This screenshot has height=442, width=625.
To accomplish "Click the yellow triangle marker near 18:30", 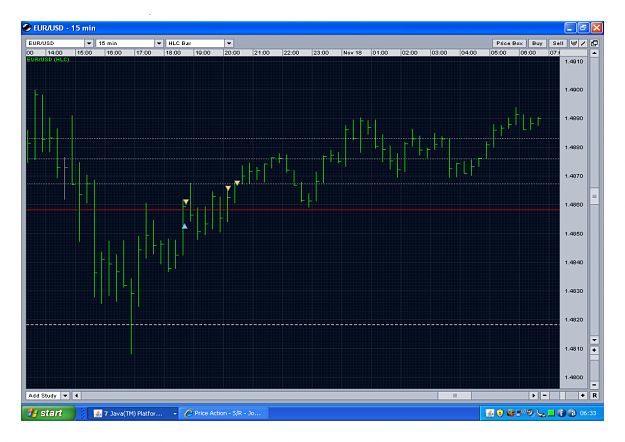I will pos(186,202).
